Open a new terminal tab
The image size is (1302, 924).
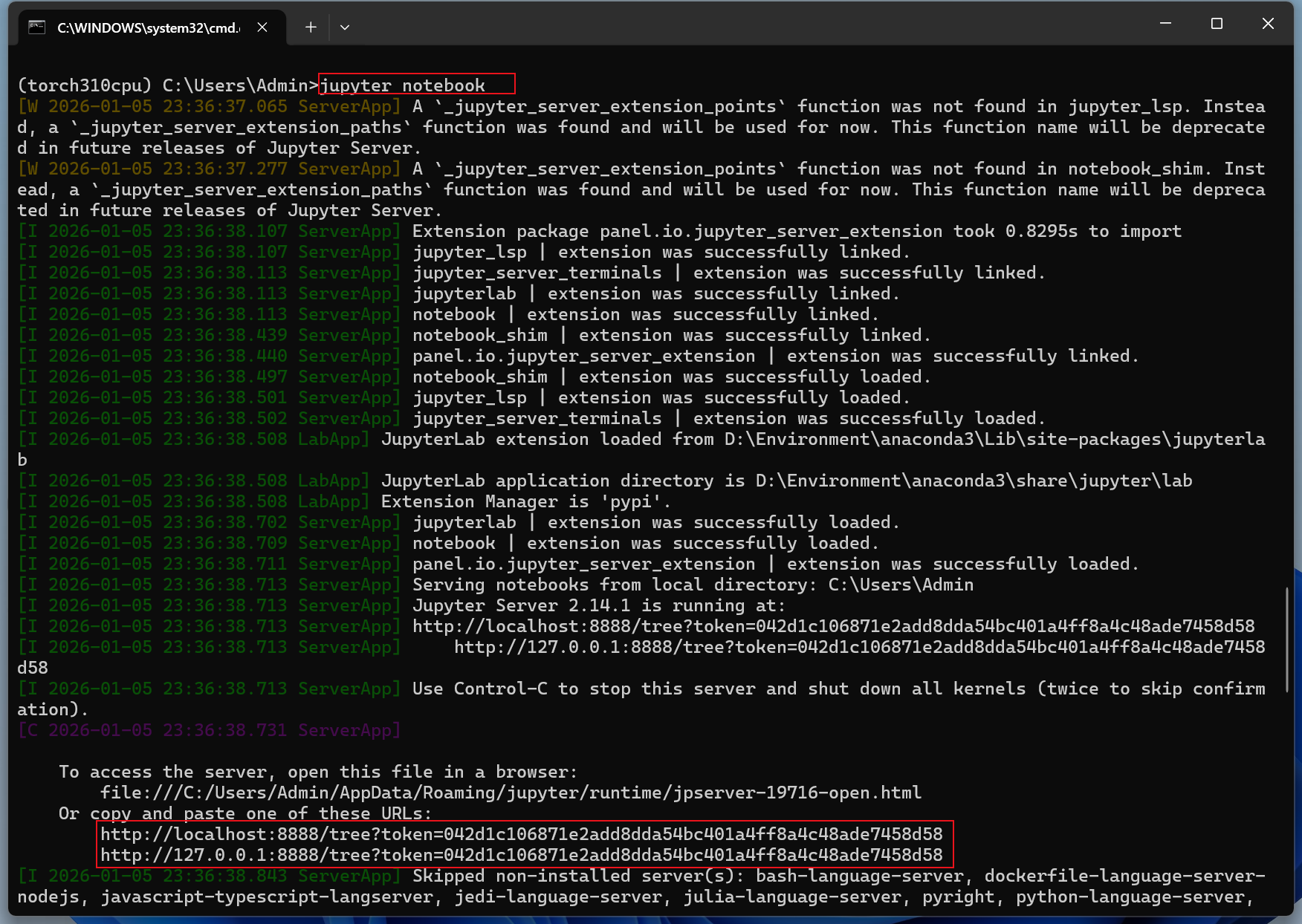pyautogui.click(x=311, y=27)
